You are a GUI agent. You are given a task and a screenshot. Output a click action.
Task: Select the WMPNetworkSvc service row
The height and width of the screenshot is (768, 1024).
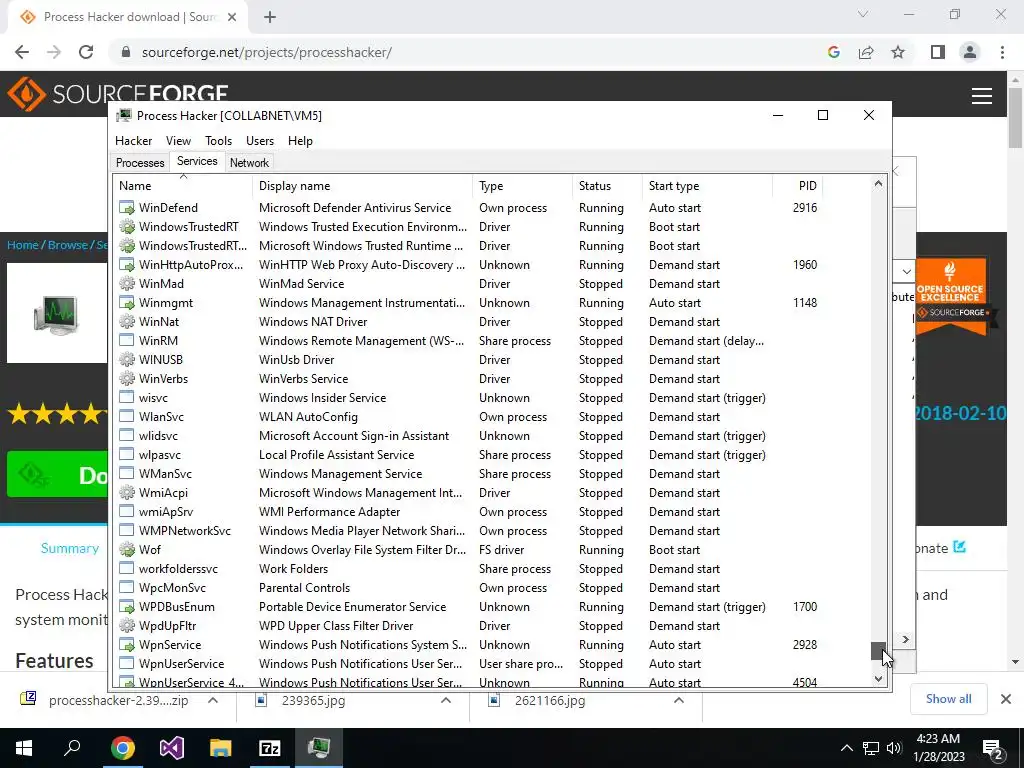tap(469, 530)
